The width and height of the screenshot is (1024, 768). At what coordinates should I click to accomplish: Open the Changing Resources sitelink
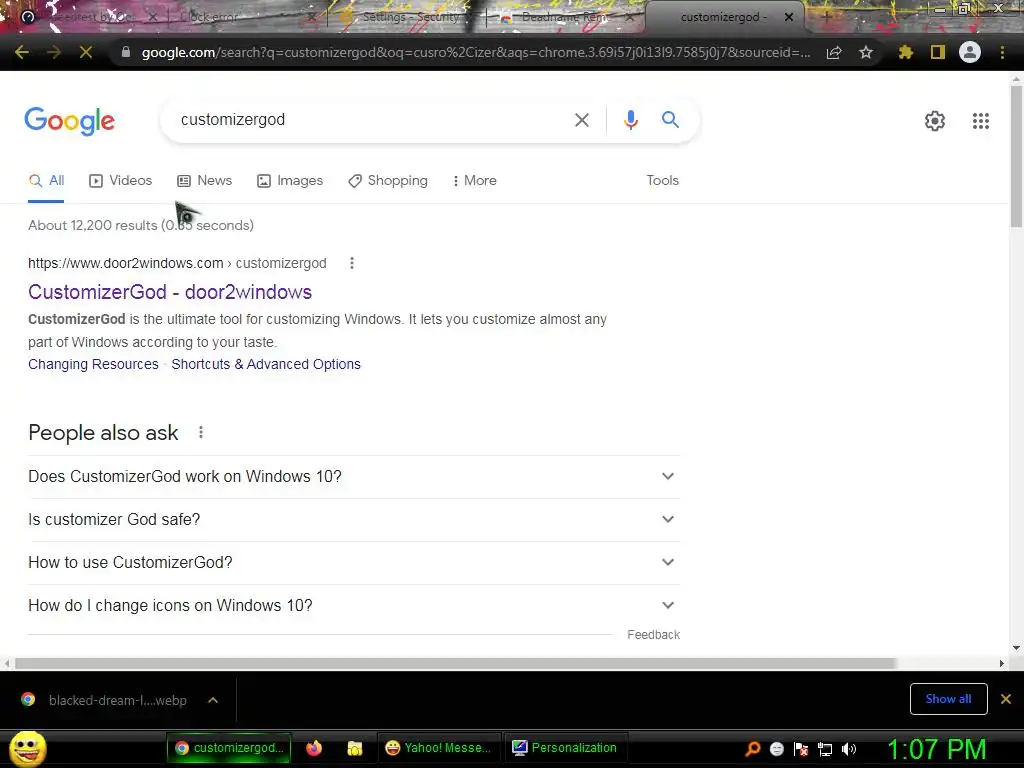[x=93, y=364]
